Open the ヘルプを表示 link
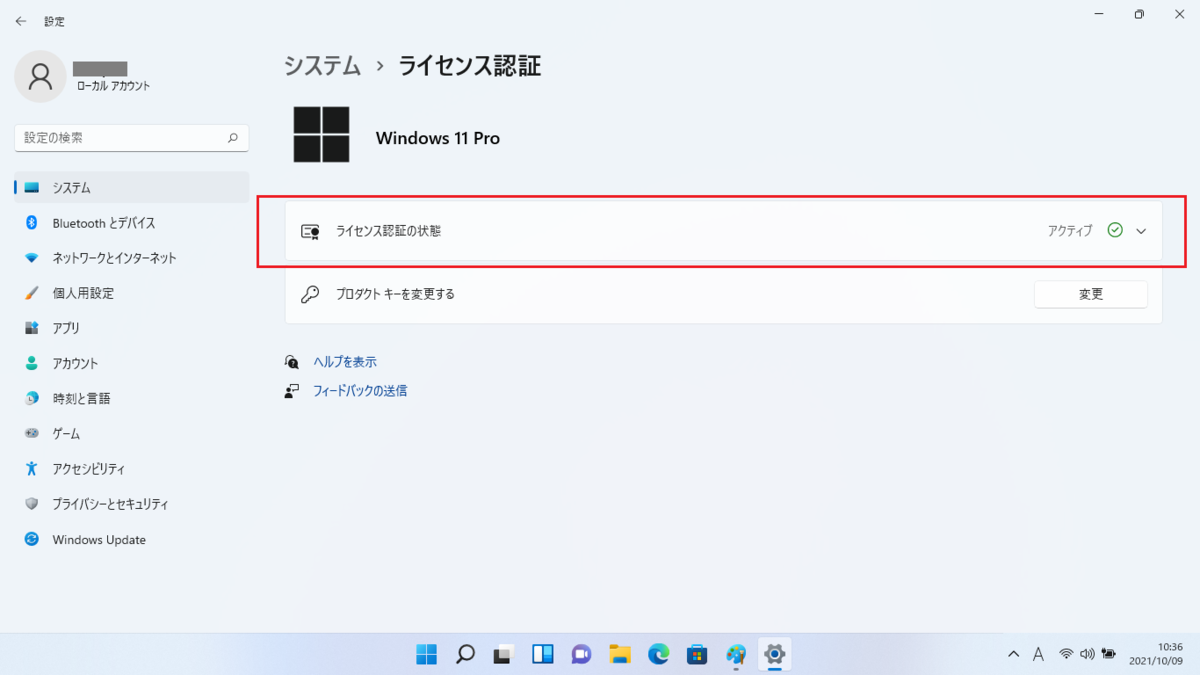 (x=345, y=362)
